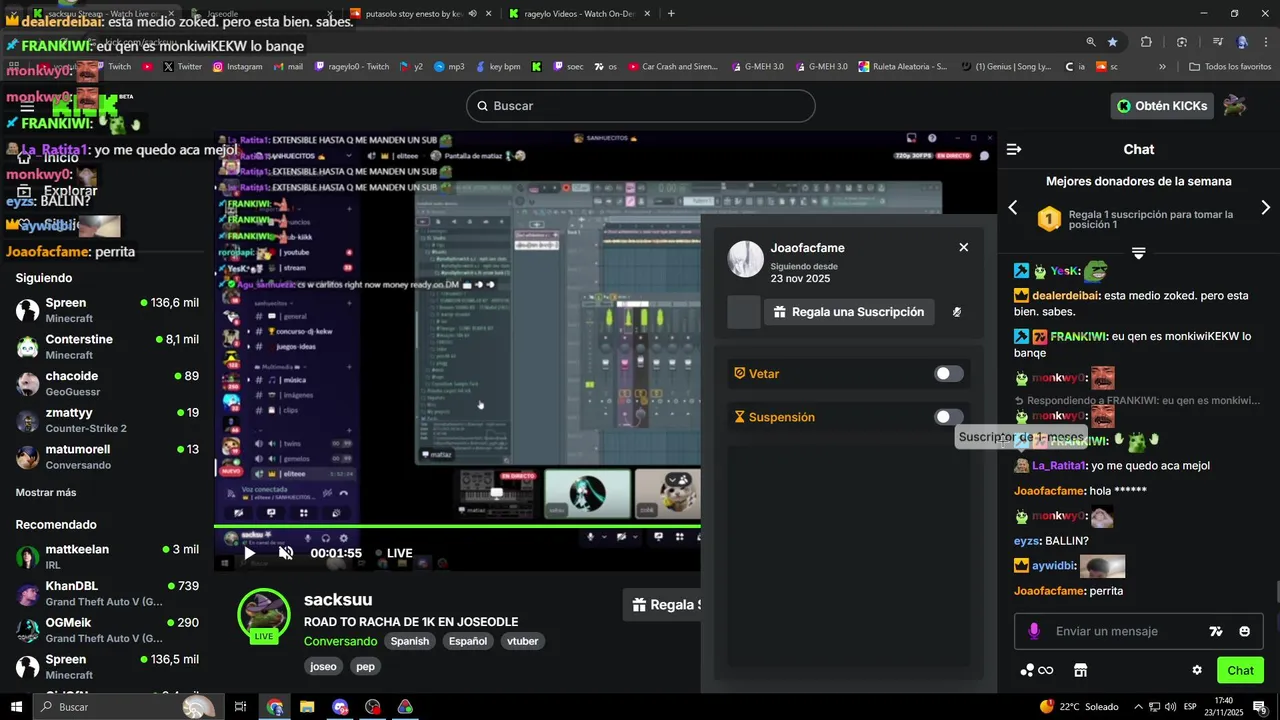Close the Joaofacfame user card
The width and height of the screenshot is (1280, 720).
tap(963, 247)
